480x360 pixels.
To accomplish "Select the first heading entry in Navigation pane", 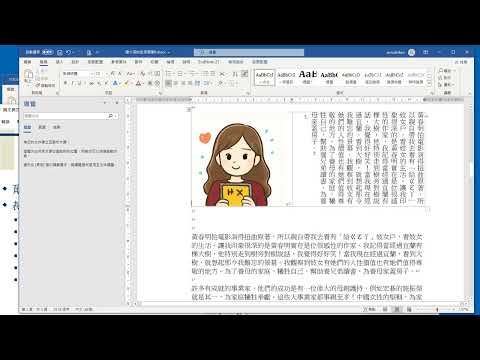I will click(45, 142).
